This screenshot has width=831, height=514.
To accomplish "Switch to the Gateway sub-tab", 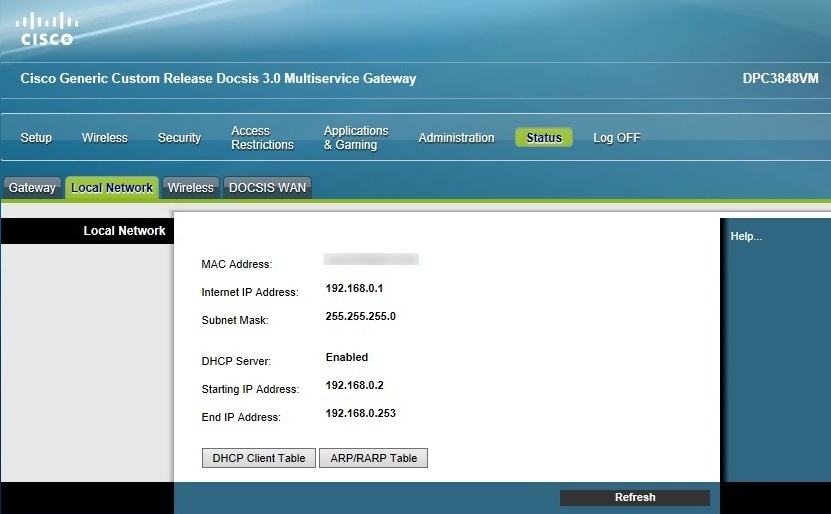I will click(32, 188).
